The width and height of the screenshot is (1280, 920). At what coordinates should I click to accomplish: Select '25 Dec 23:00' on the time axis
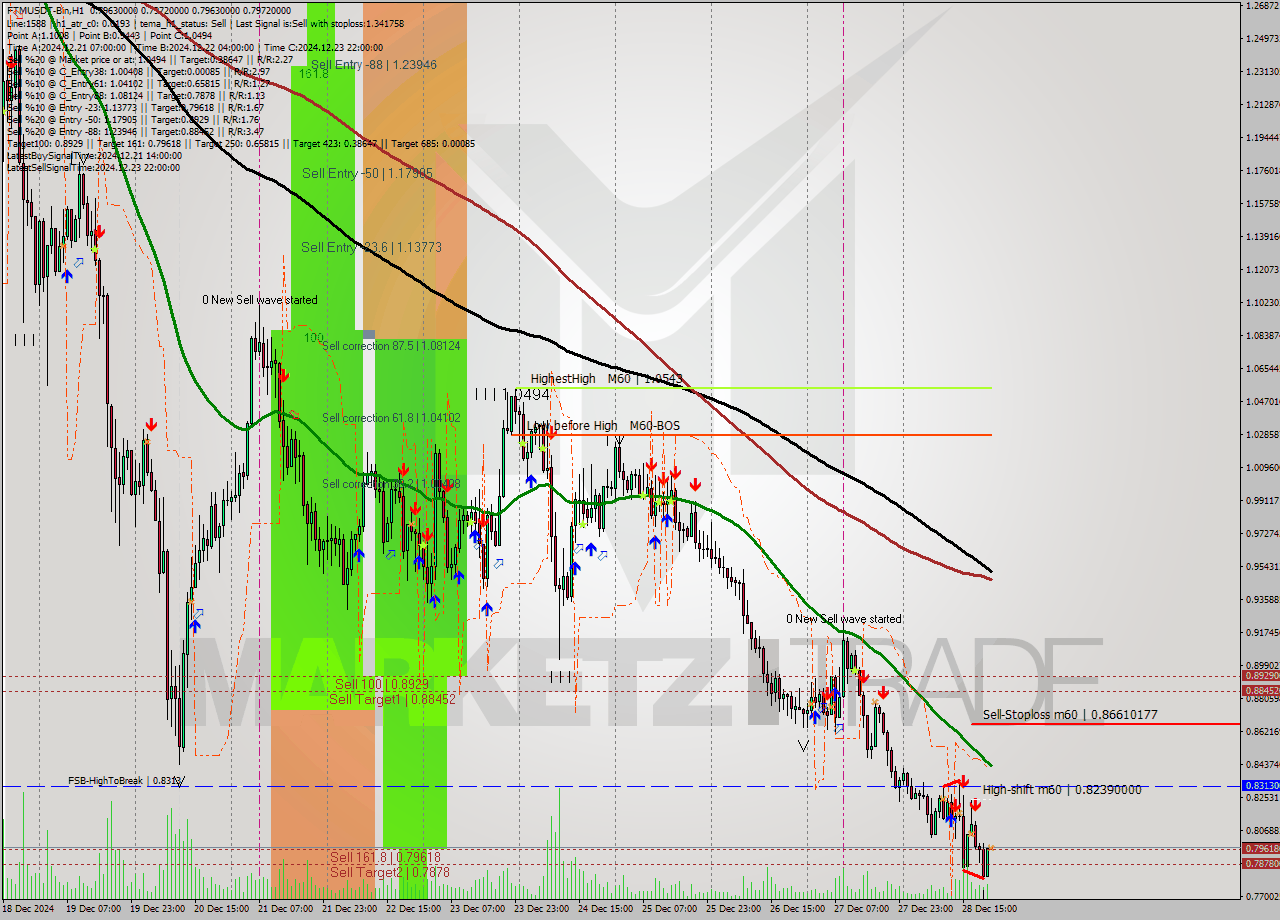(x=734, y=909)
